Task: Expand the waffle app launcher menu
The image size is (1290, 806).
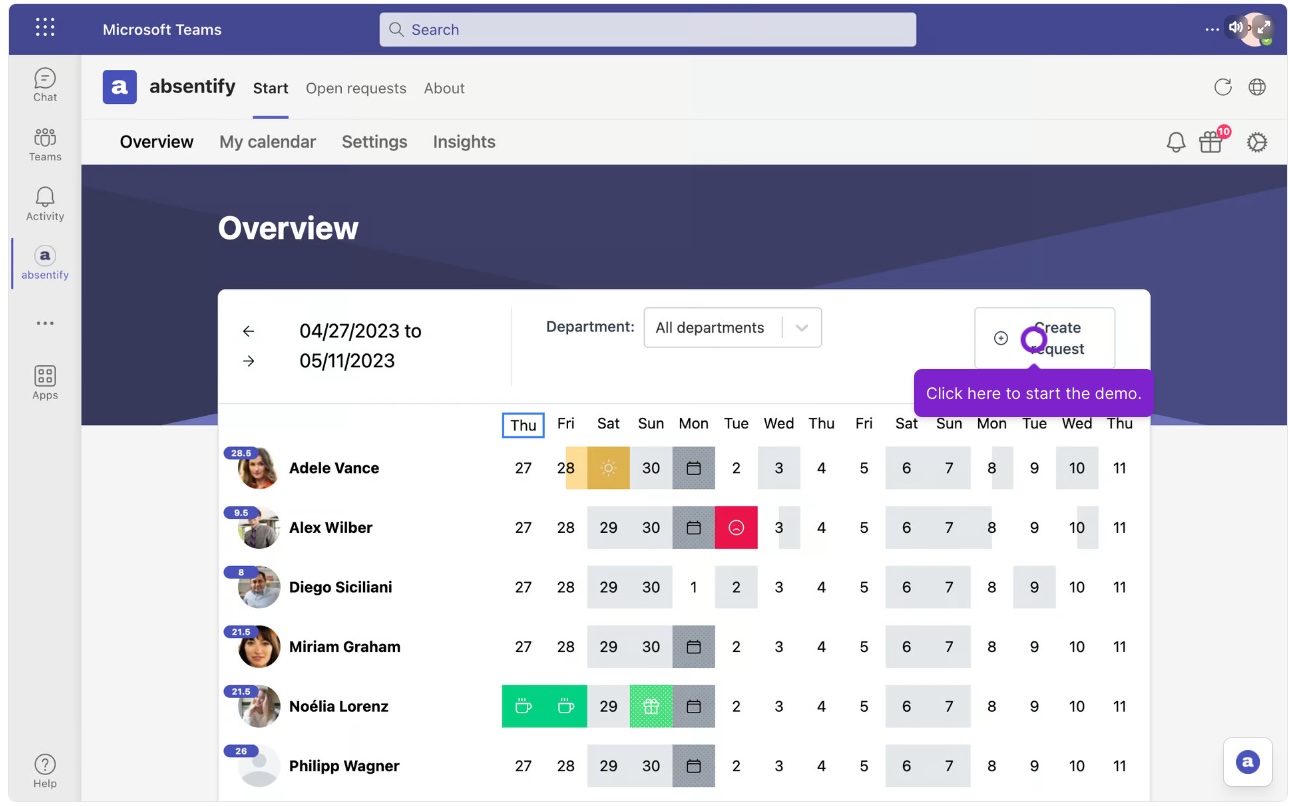Action: point(44,27)
